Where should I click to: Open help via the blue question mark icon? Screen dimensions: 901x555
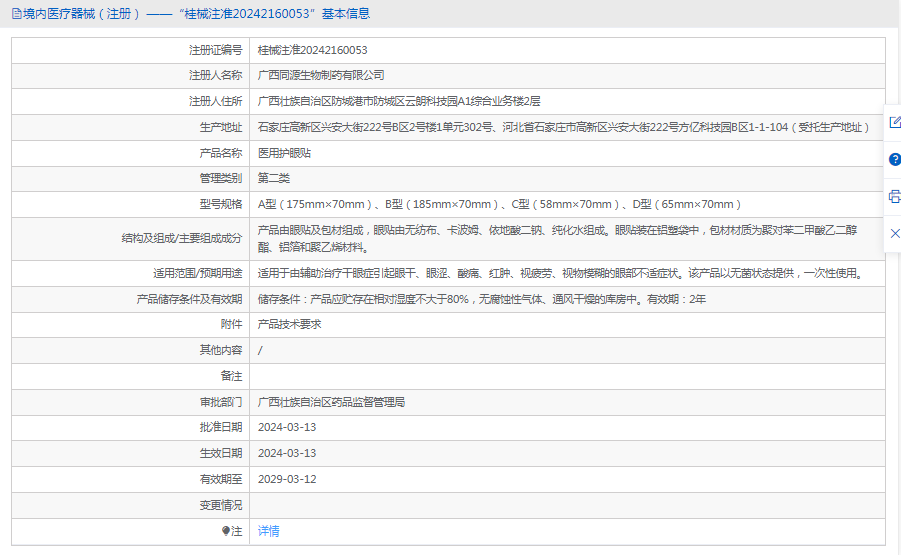point(894,159)
